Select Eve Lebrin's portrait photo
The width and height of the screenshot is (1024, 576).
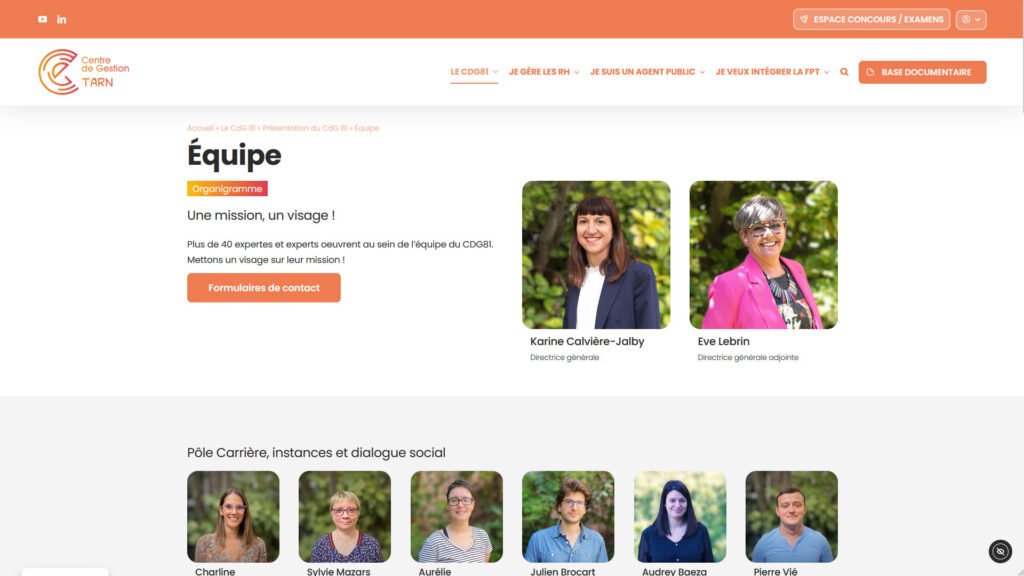click(763, 255)
